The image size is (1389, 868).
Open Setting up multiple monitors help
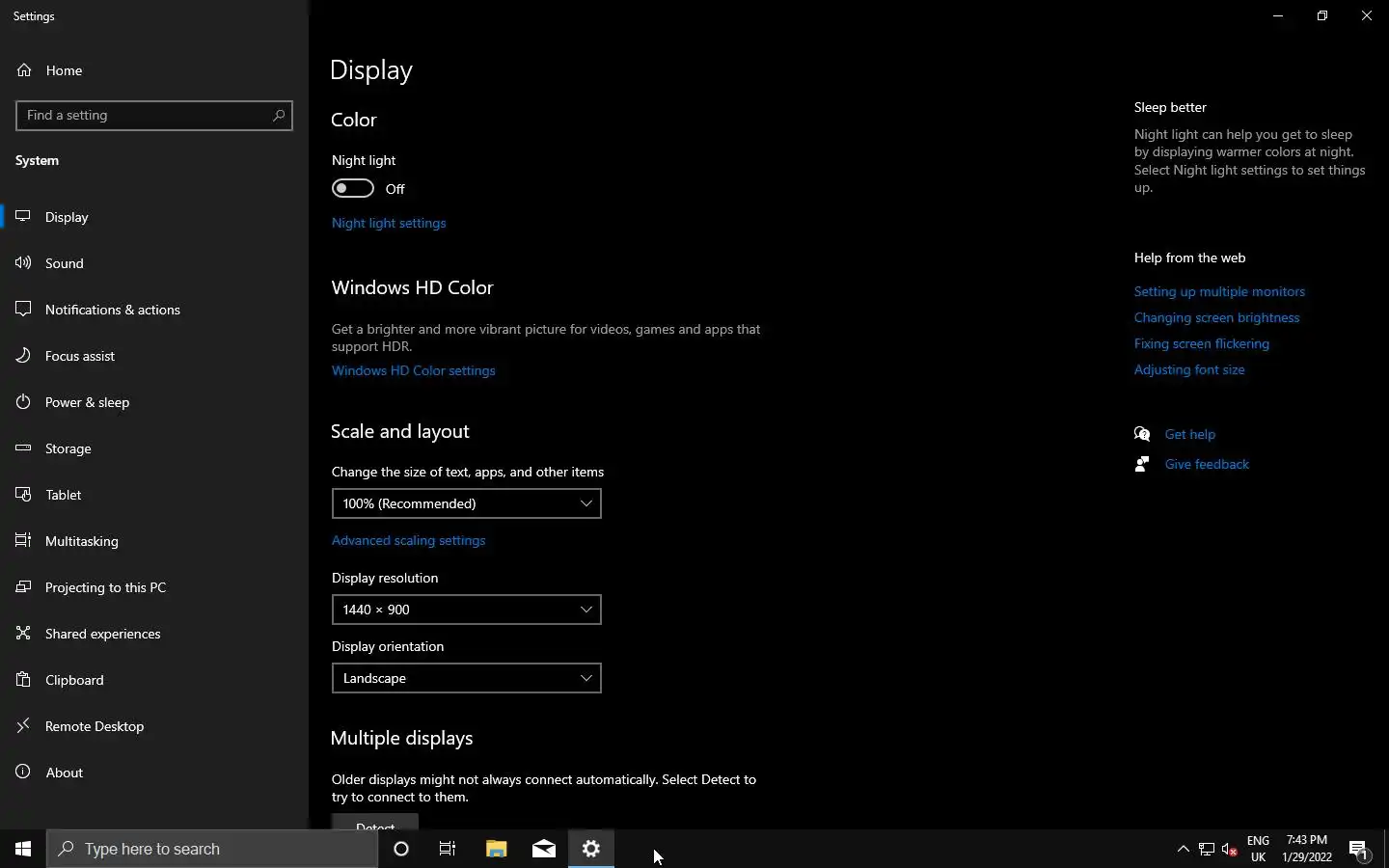1219,291
